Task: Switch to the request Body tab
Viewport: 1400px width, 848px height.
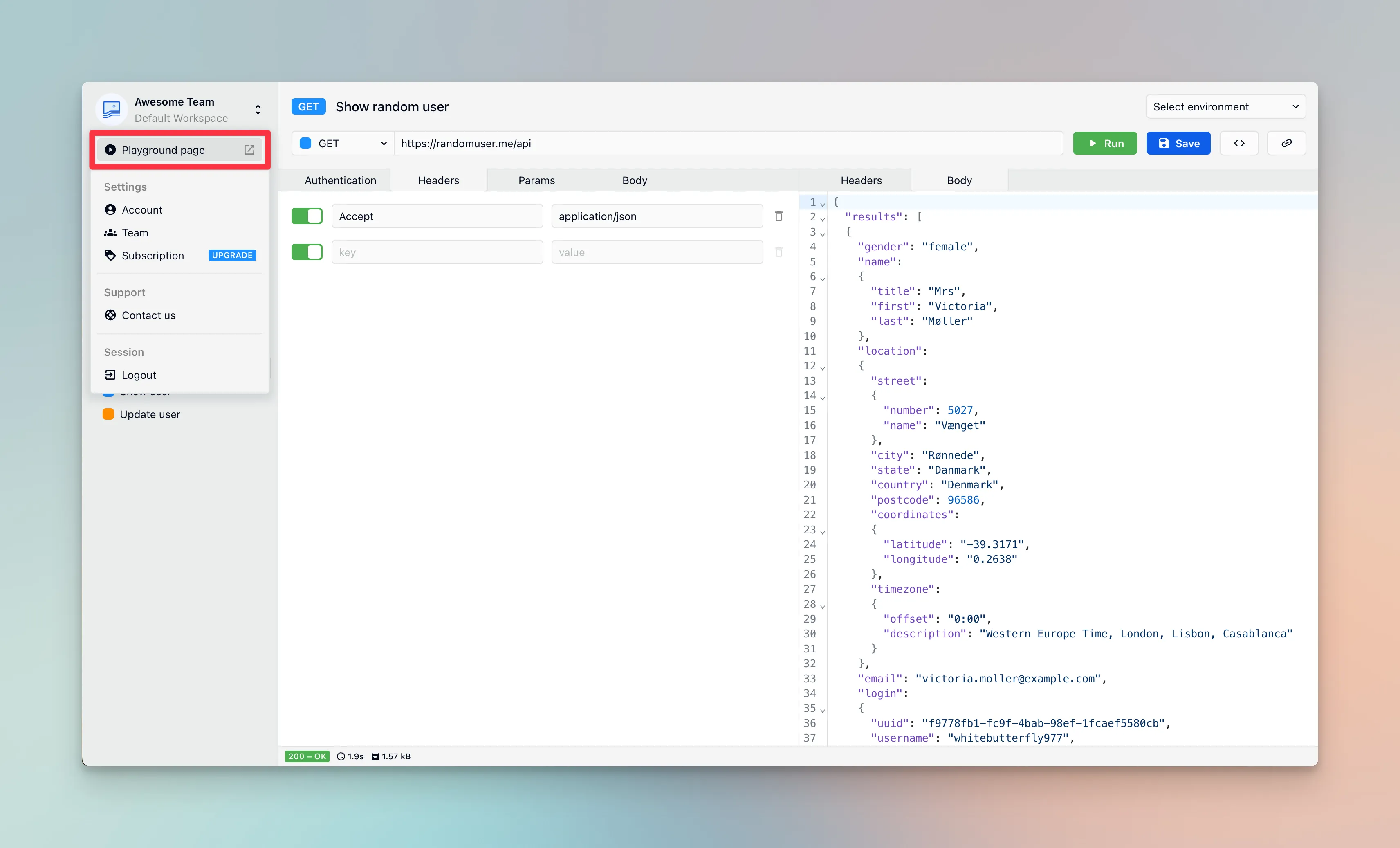Action: (x=635, y=180)
